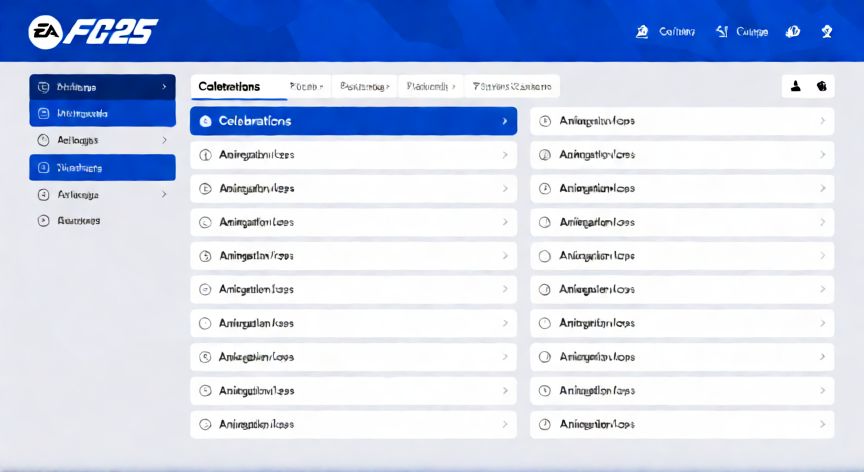Switch to the fourth tab in the tab bar
Screen dimensions: 864x472
pos(431,86)
